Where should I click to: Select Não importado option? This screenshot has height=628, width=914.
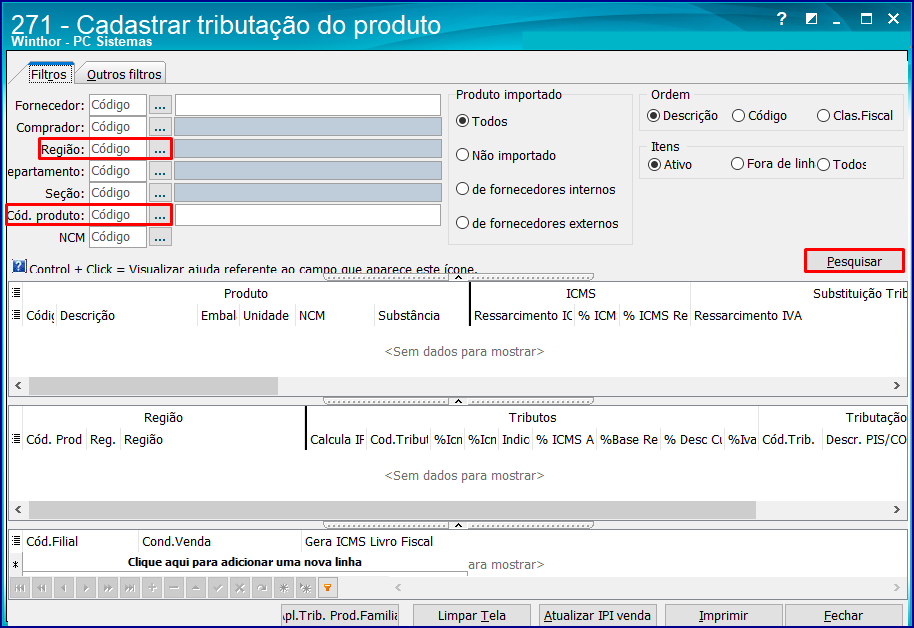pyautogui.click(x=506, y=155)
